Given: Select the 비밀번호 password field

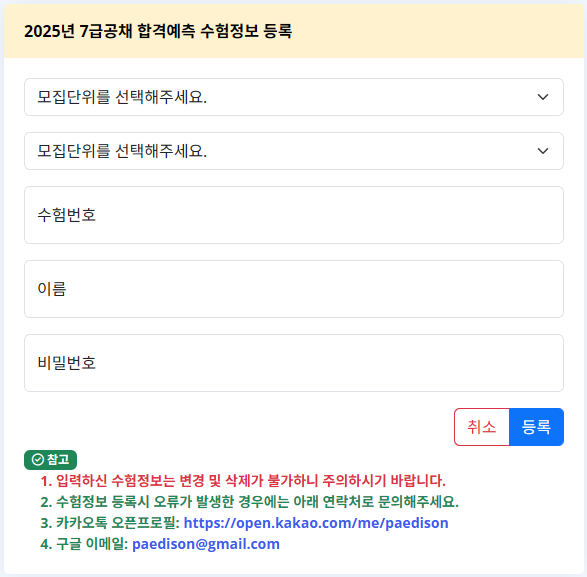Looking at the screenshot, I should coord(294,363).
